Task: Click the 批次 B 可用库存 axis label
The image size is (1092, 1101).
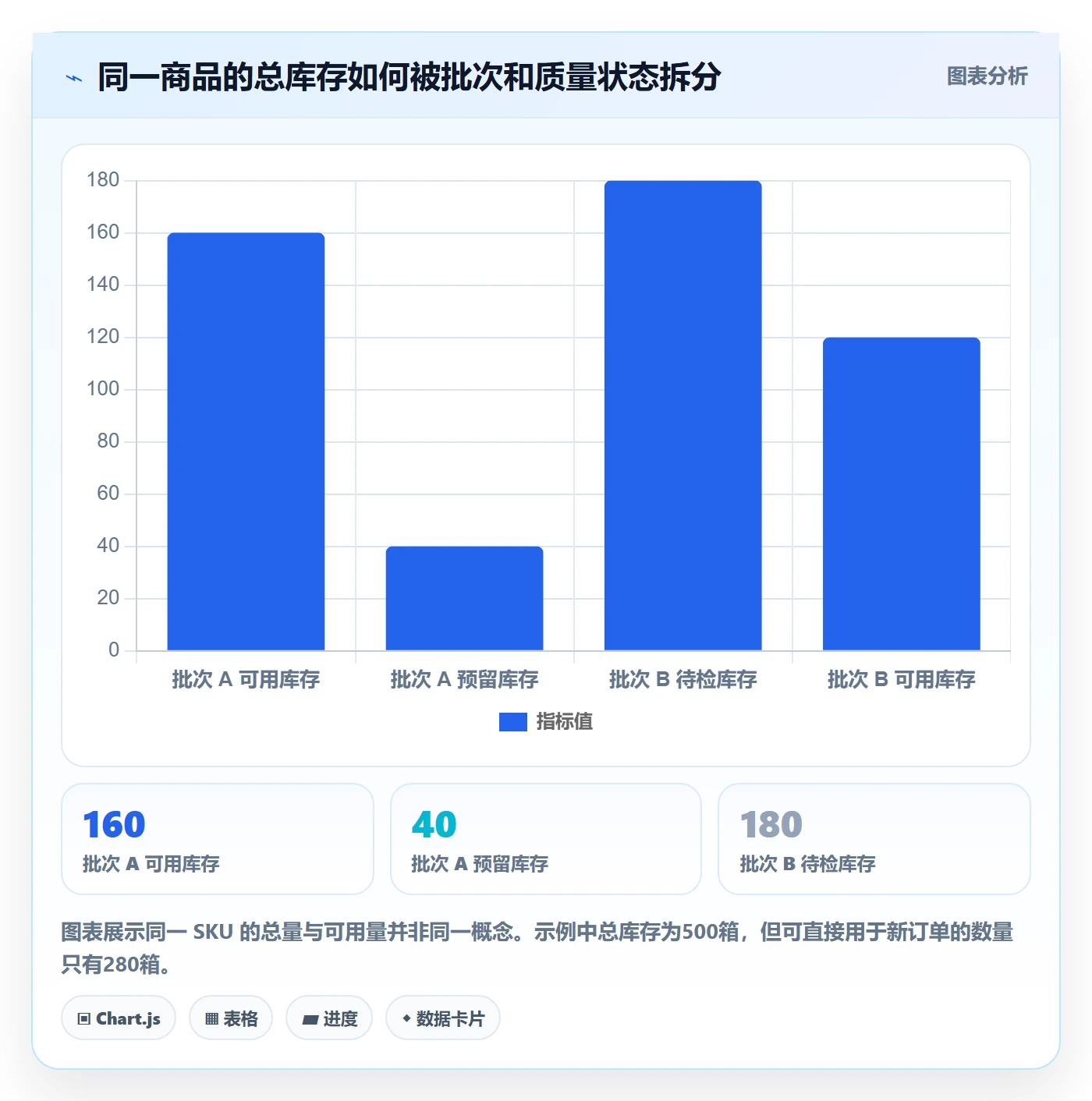Action: [x=901, y=680]
